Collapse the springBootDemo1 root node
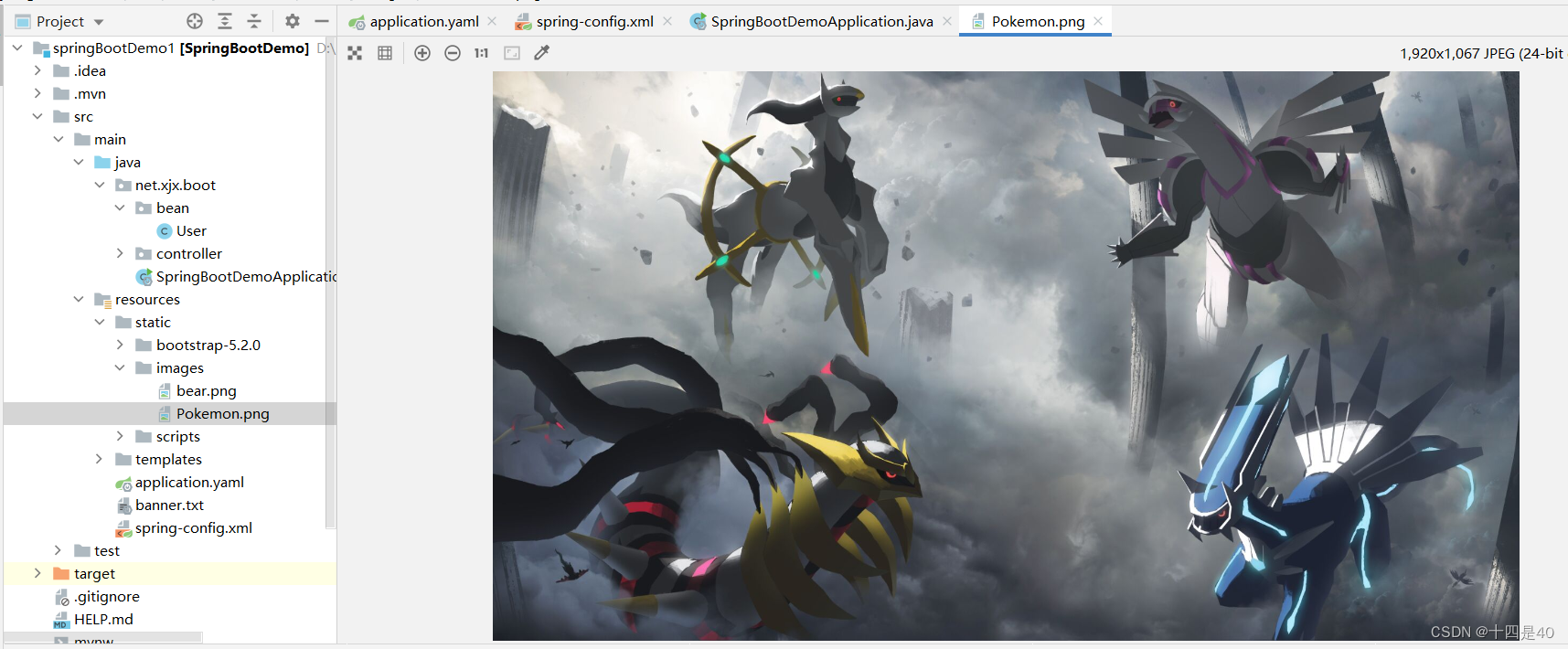This screenshot has height=649, width=1568. click(17, 48)
